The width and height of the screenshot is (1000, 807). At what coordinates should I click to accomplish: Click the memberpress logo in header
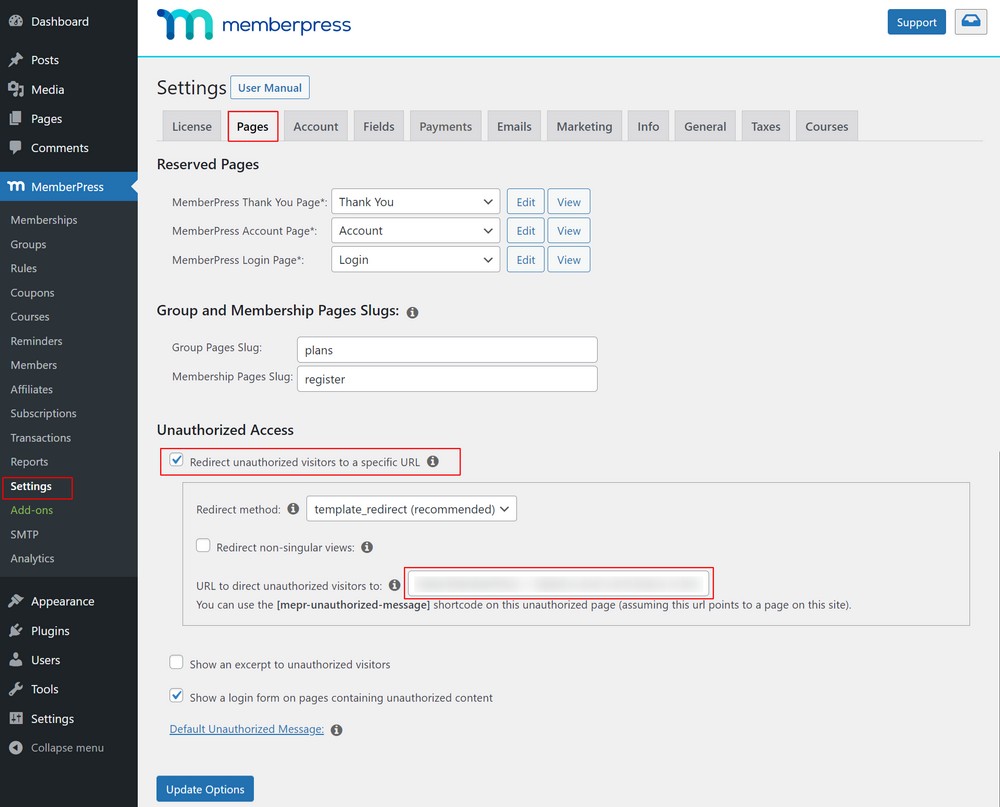point(254,24)
